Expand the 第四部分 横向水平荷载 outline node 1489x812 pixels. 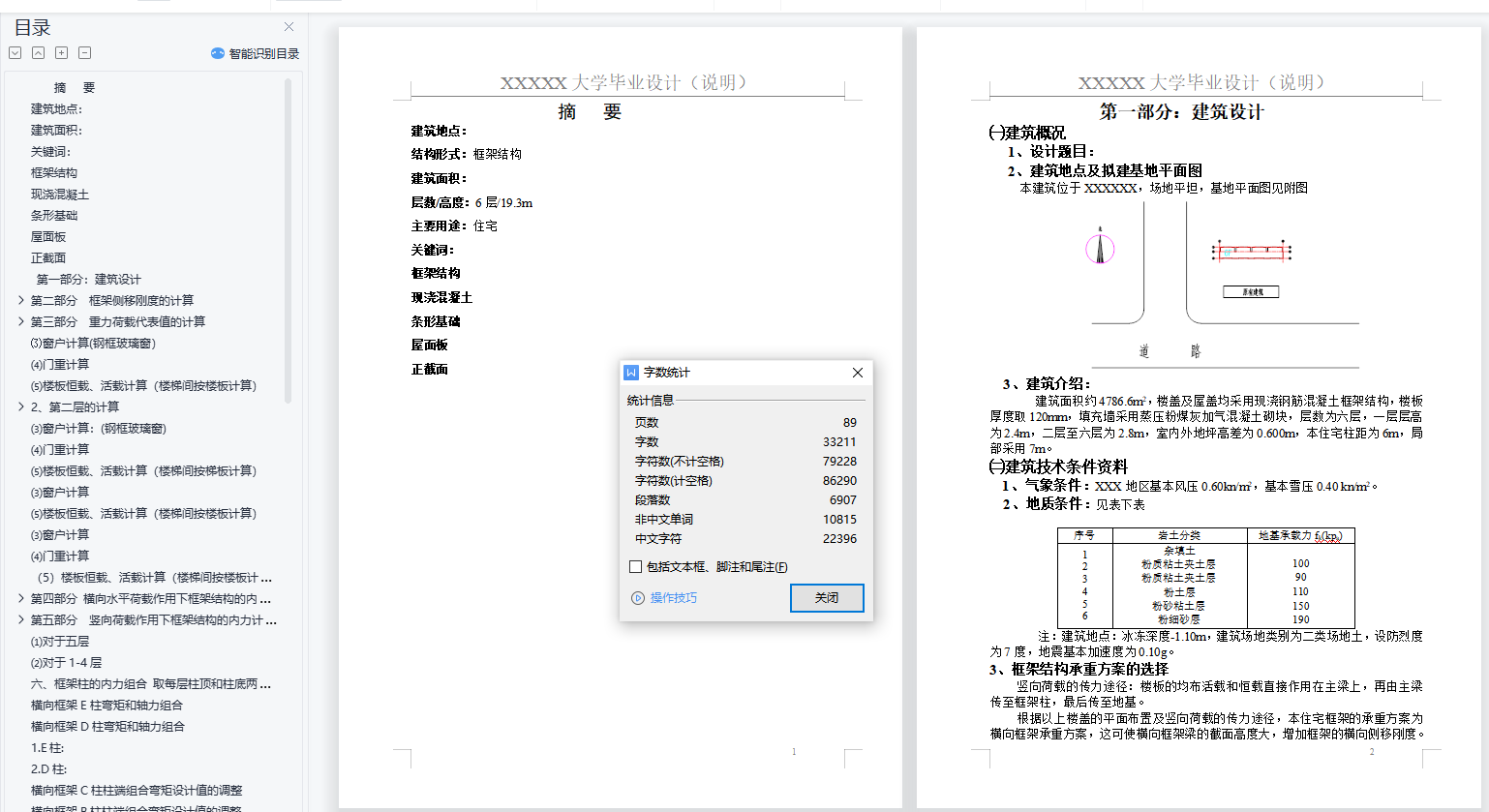pos(20,598)
